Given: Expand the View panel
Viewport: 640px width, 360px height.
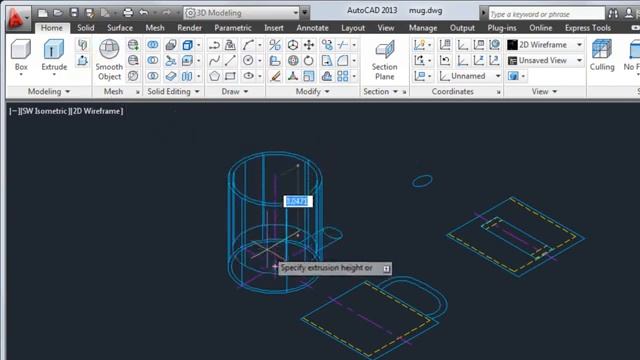Looking at the screenshot, I should pyautogui.click(x=544, y=91).
